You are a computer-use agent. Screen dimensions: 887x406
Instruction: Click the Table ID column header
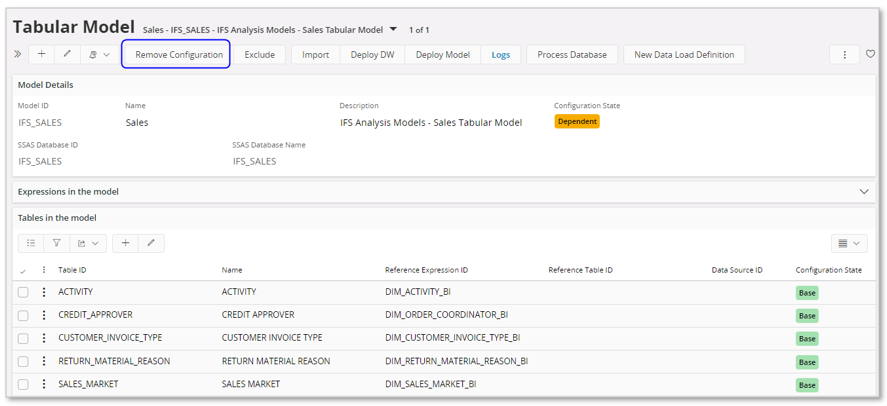(72, 270)
